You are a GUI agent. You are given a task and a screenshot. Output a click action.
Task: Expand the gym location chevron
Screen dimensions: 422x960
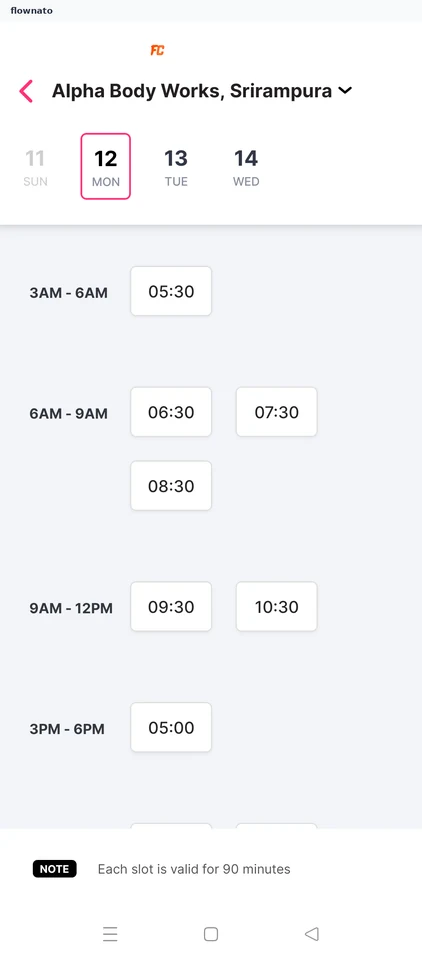pyautogui.click(x=345, y=91)
